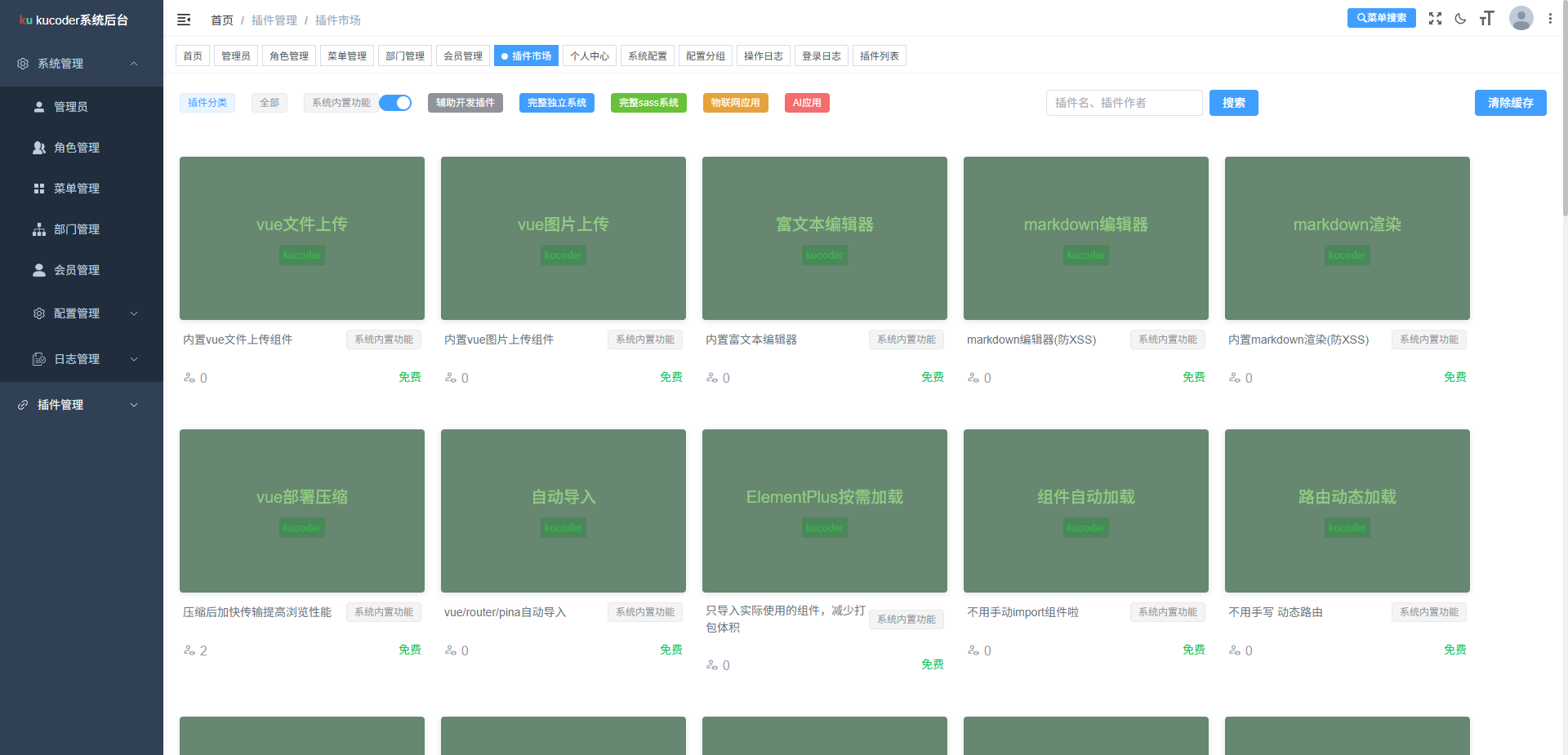Image resolution: width=1568 pixels, height=755 pixels.
Task: Collapse the sidebar with the hamburger icon
Action: coord(184,20)
